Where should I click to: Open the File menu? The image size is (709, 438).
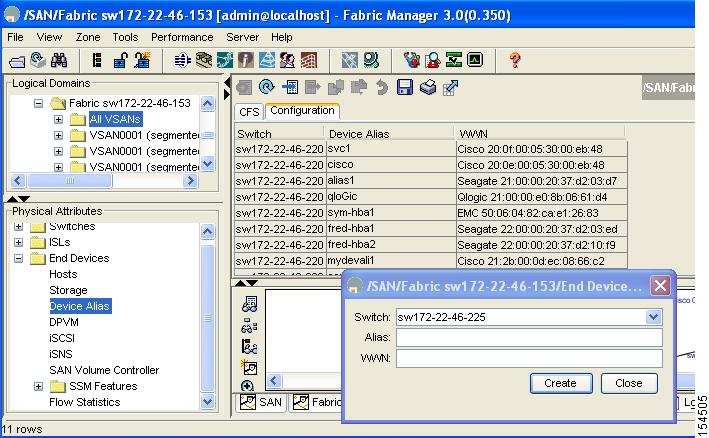coord(15,37)
